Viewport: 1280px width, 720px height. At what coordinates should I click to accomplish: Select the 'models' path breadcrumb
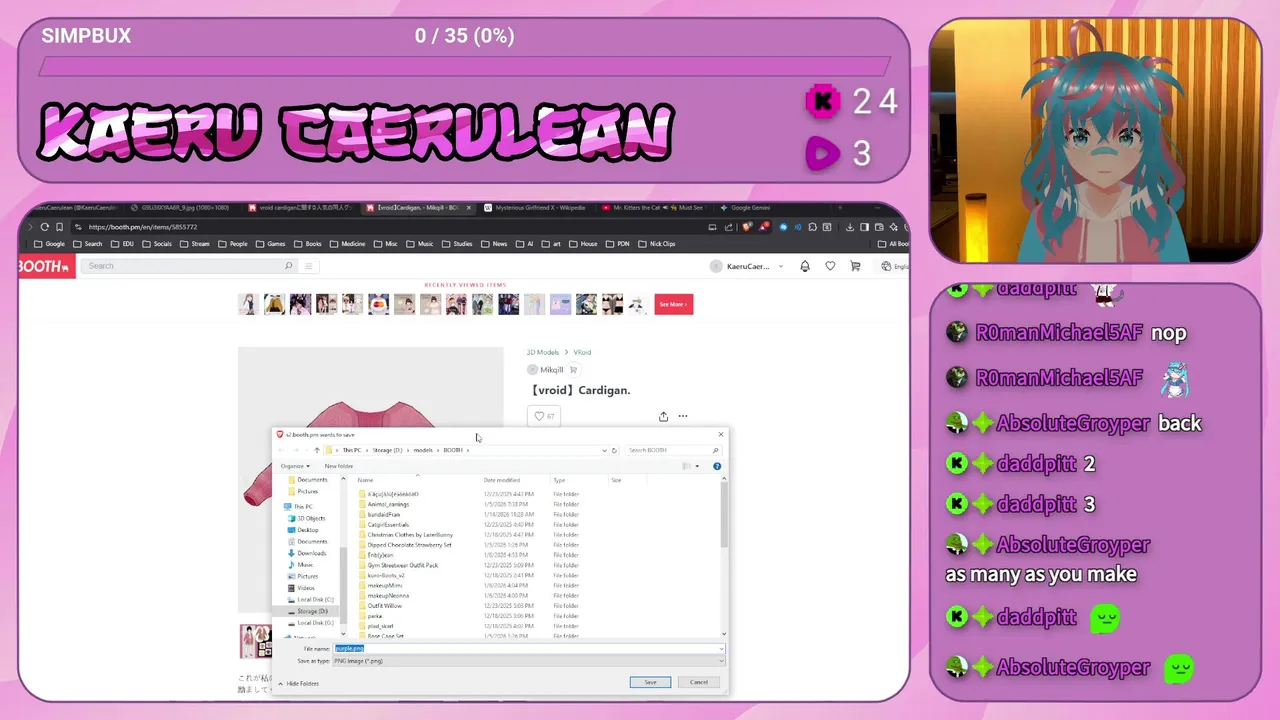[x=423, y=450]
